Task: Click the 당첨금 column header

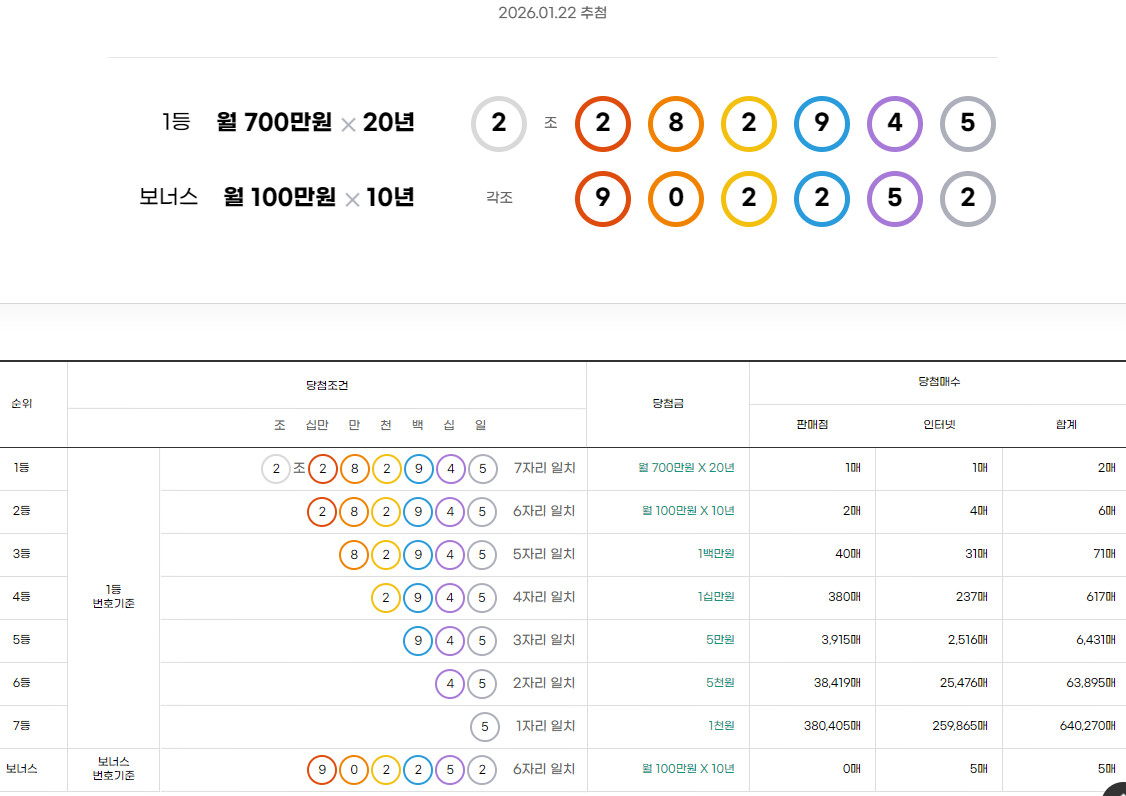Action: pyautogui.click(x=667, y=403)
